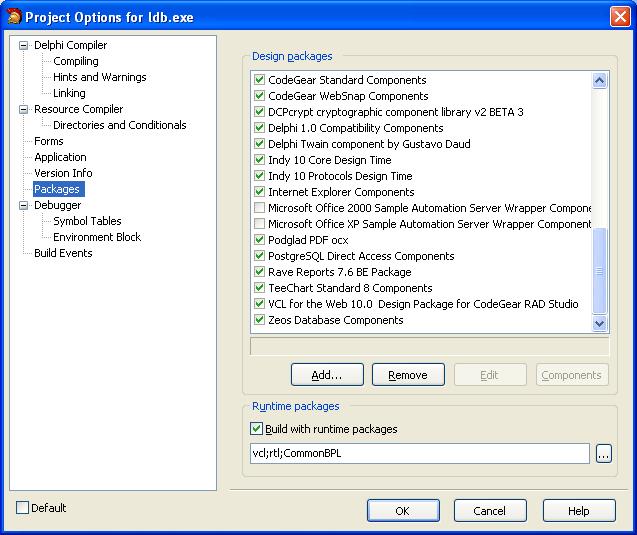The width and height of the screenshot is (637, 535).
Task: Enable Microsoft Office XP Sample Automation package
Action: 259,224
